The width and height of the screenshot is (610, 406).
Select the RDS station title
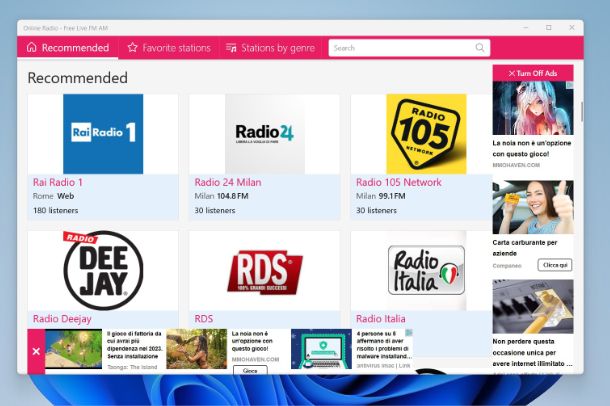pos(203,319)
